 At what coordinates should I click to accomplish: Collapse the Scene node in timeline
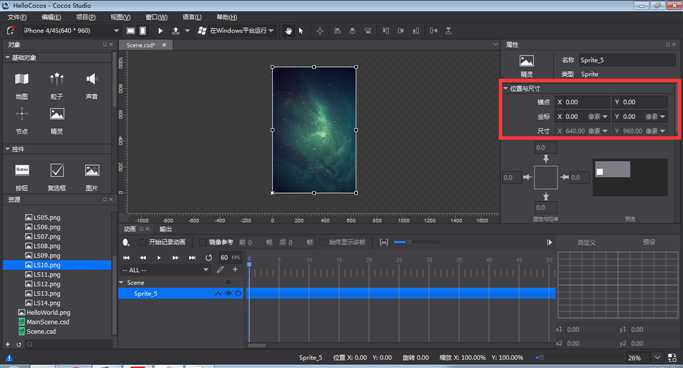pyautogui.click(x=122, y=283)
